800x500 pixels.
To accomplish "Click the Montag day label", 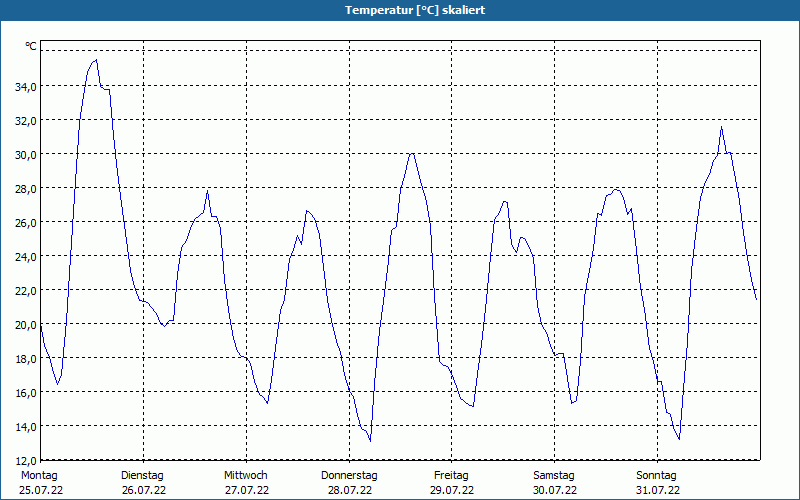I will tap(39, 476).
